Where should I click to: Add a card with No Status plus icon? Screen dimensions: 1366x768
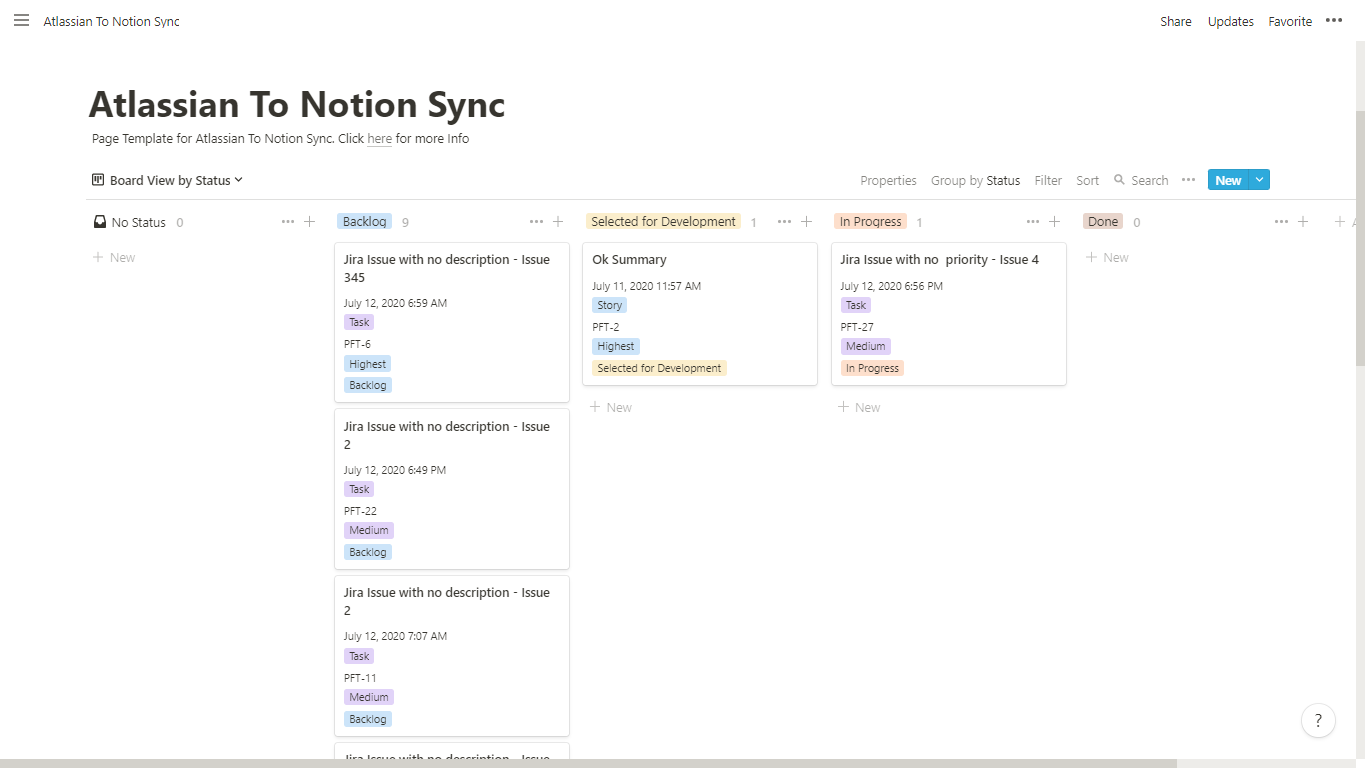[310, 222]
